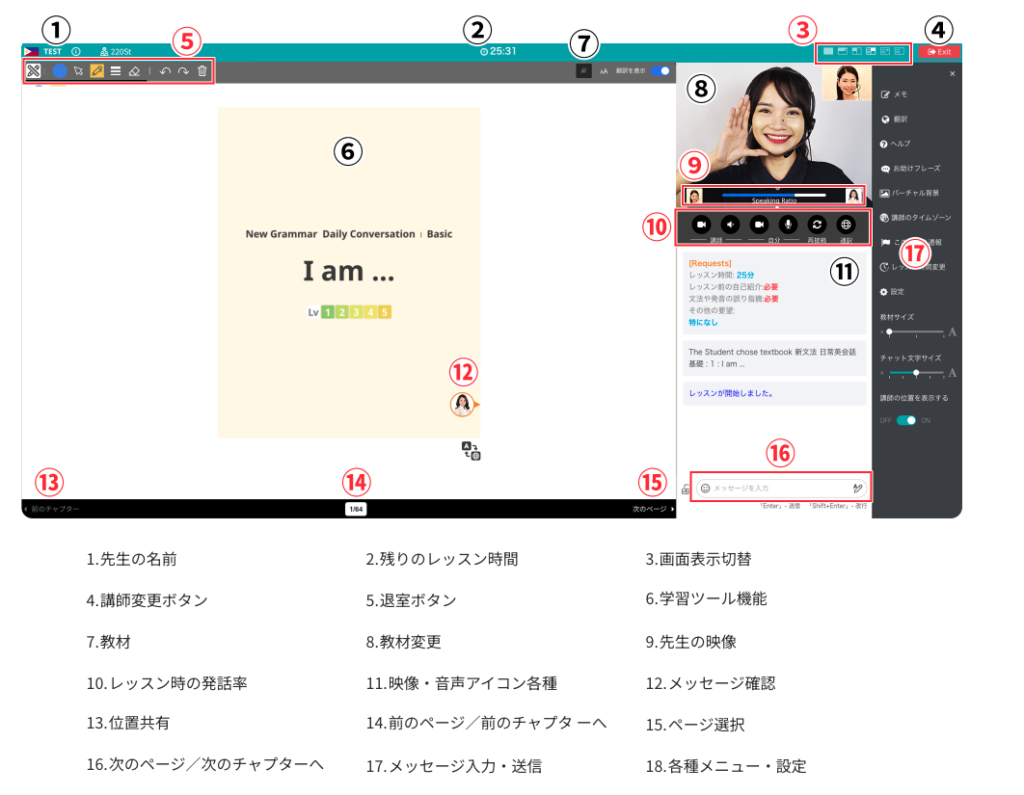Click the blue pen color circle
The image size is (1024, 795).
click(59, 71)
